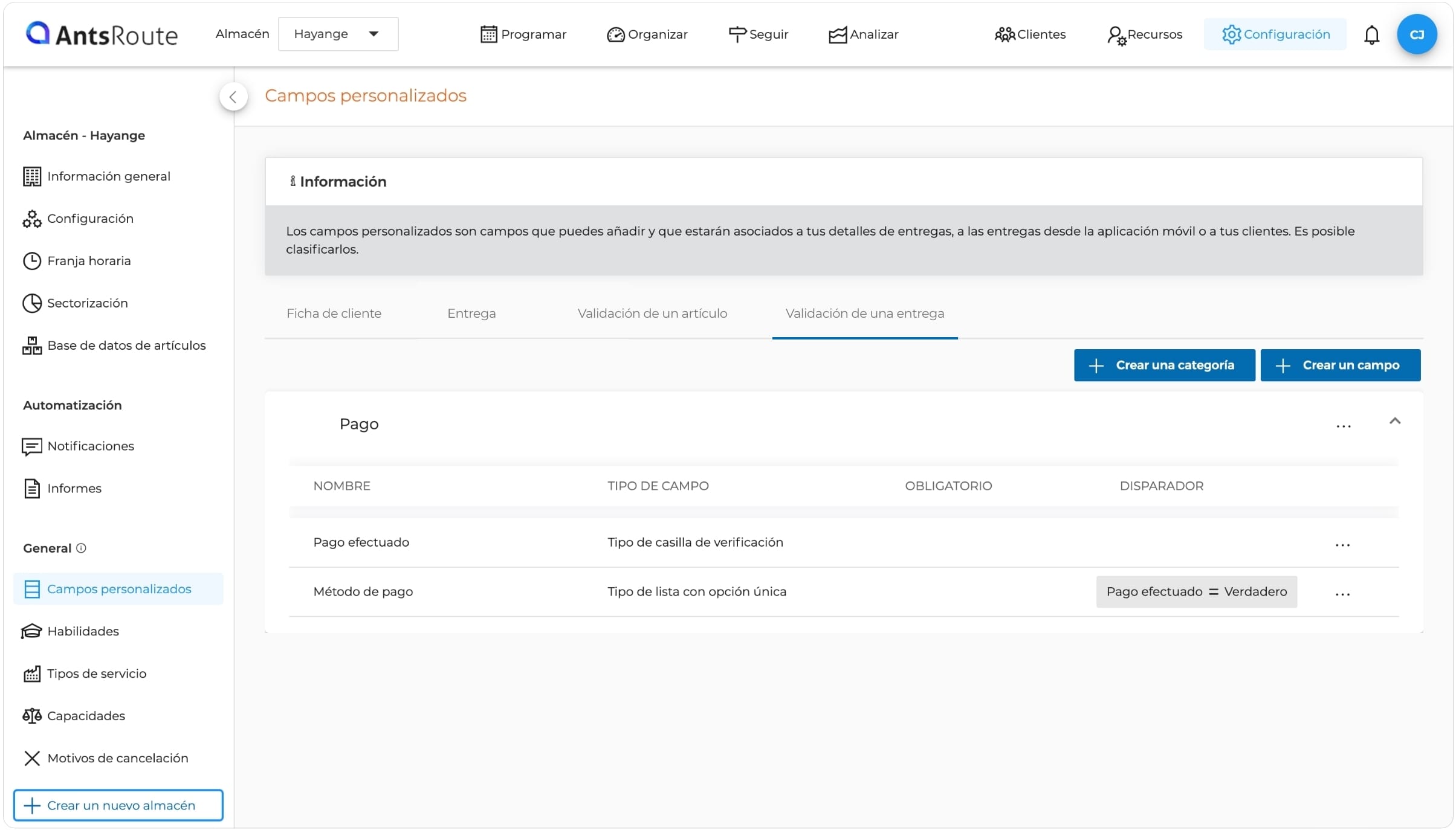Open the Hayange warehouse dropdown

338,34
